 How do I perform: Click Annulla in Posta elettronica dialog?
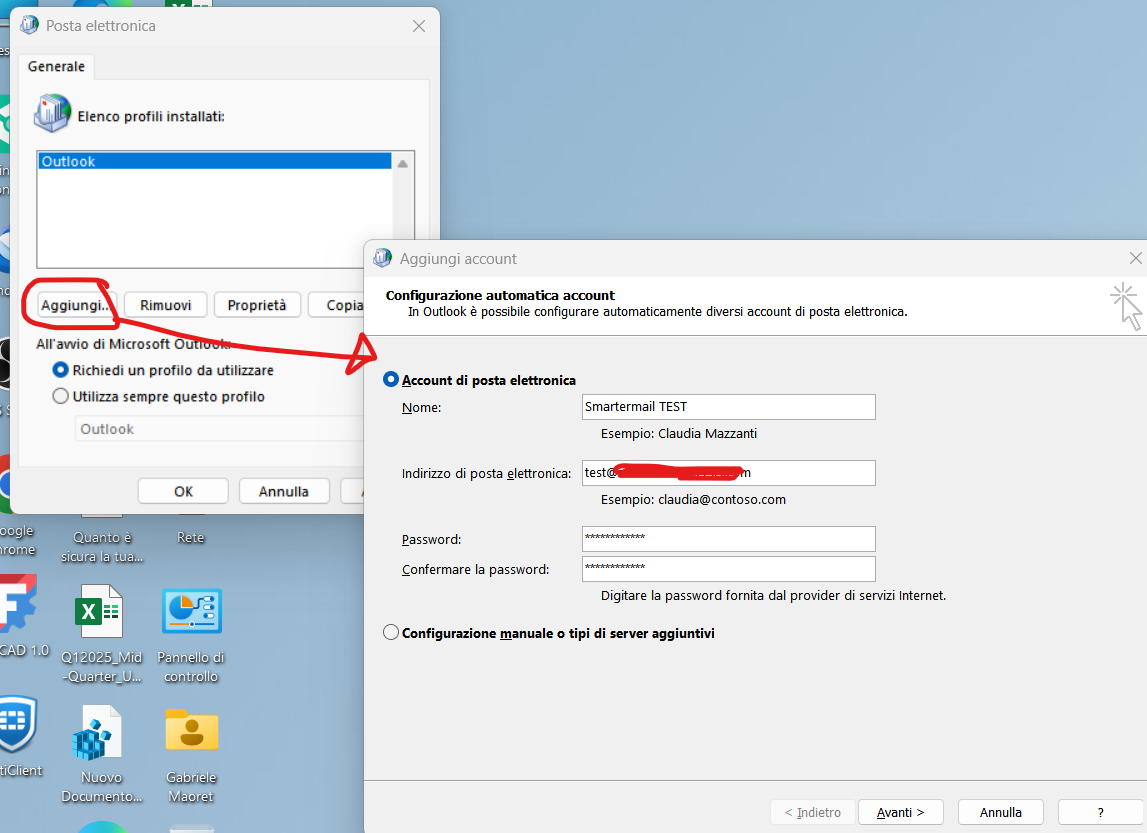point(284,491)
